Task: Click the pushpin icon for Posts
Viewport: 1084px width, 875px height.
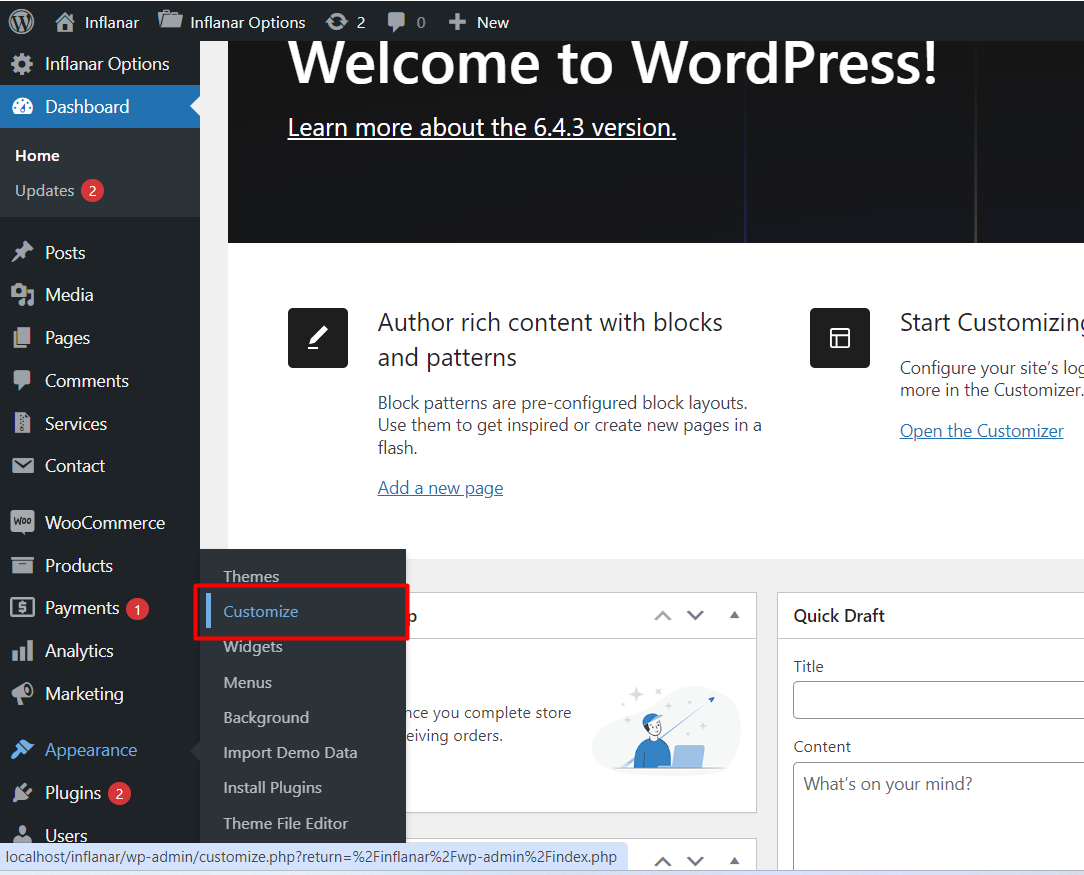Action: coord(22,252)
